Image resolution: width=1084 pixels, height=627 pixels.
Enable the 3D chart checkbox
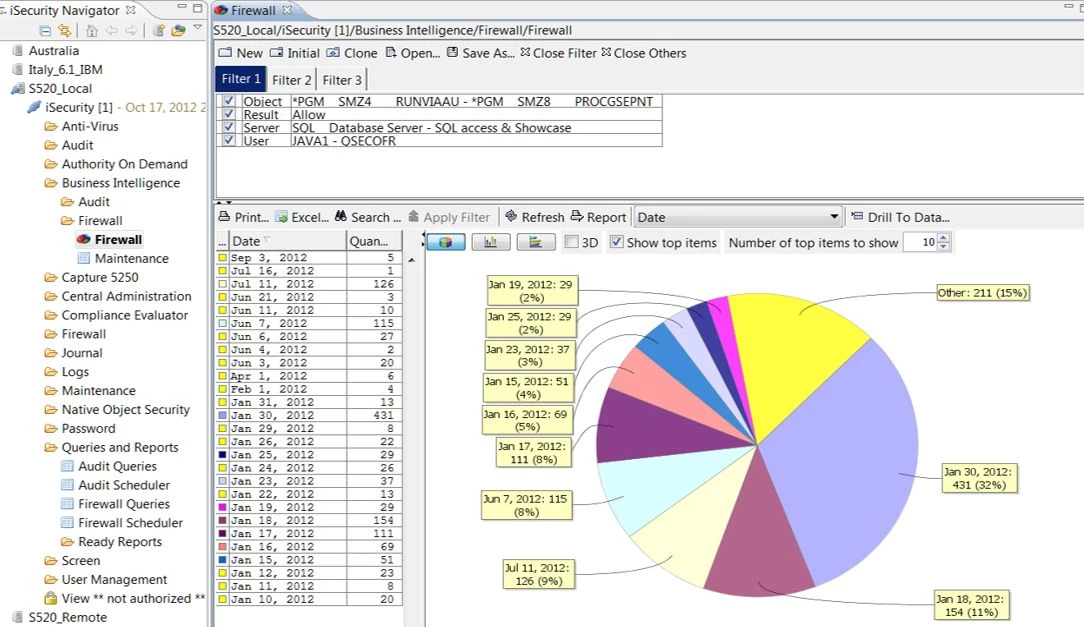point(572,242)
